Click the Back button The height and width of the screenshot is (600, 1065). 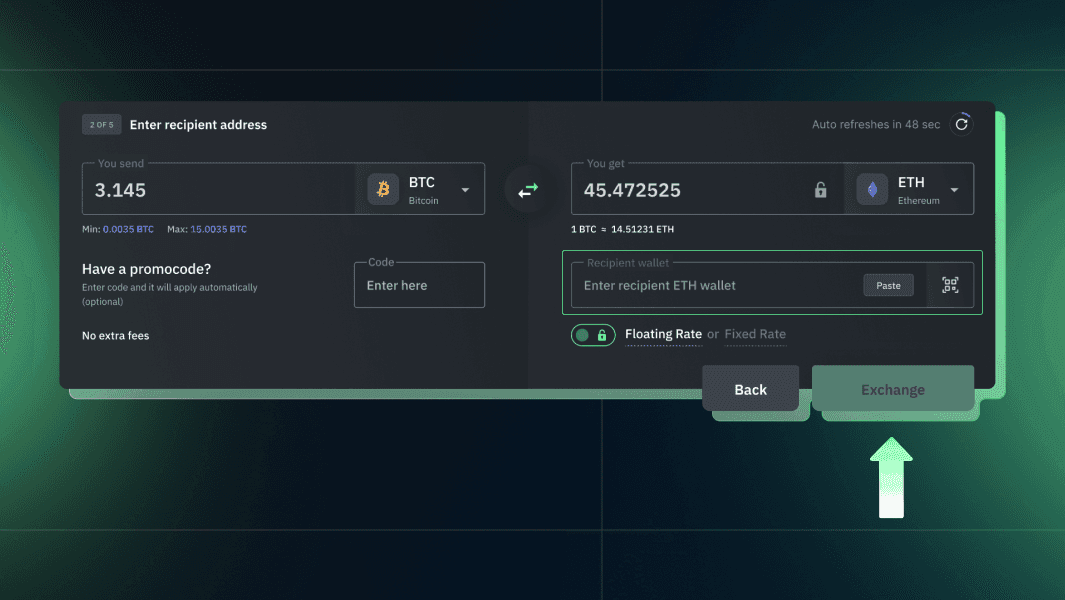point(751,389)
